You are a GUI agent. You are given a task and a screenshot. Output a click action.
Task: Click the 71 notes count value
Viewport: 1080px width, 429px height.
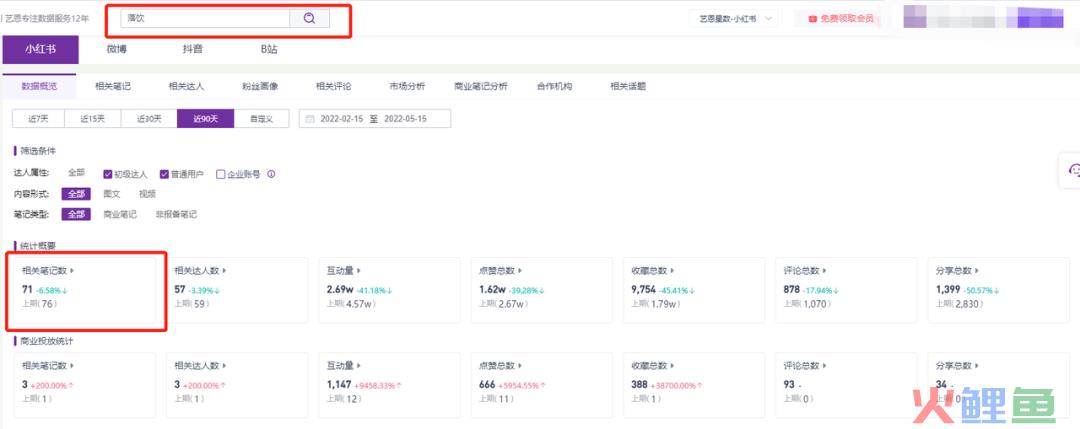[x=28, y=290]
